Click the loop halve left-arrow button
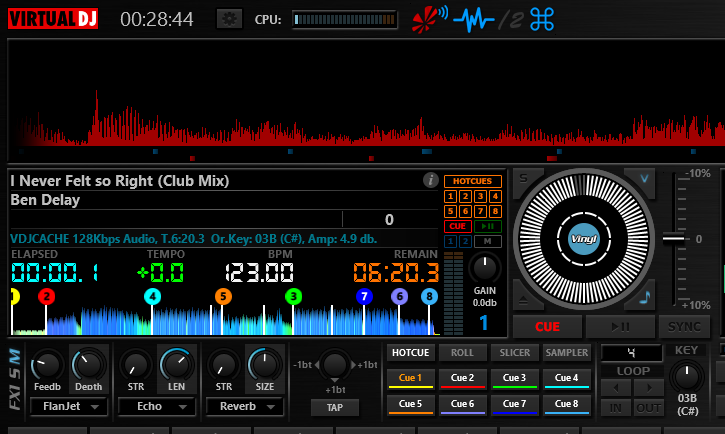Image resolution: width=725 pixels, height=434 pixels. [x=615, y=388]
